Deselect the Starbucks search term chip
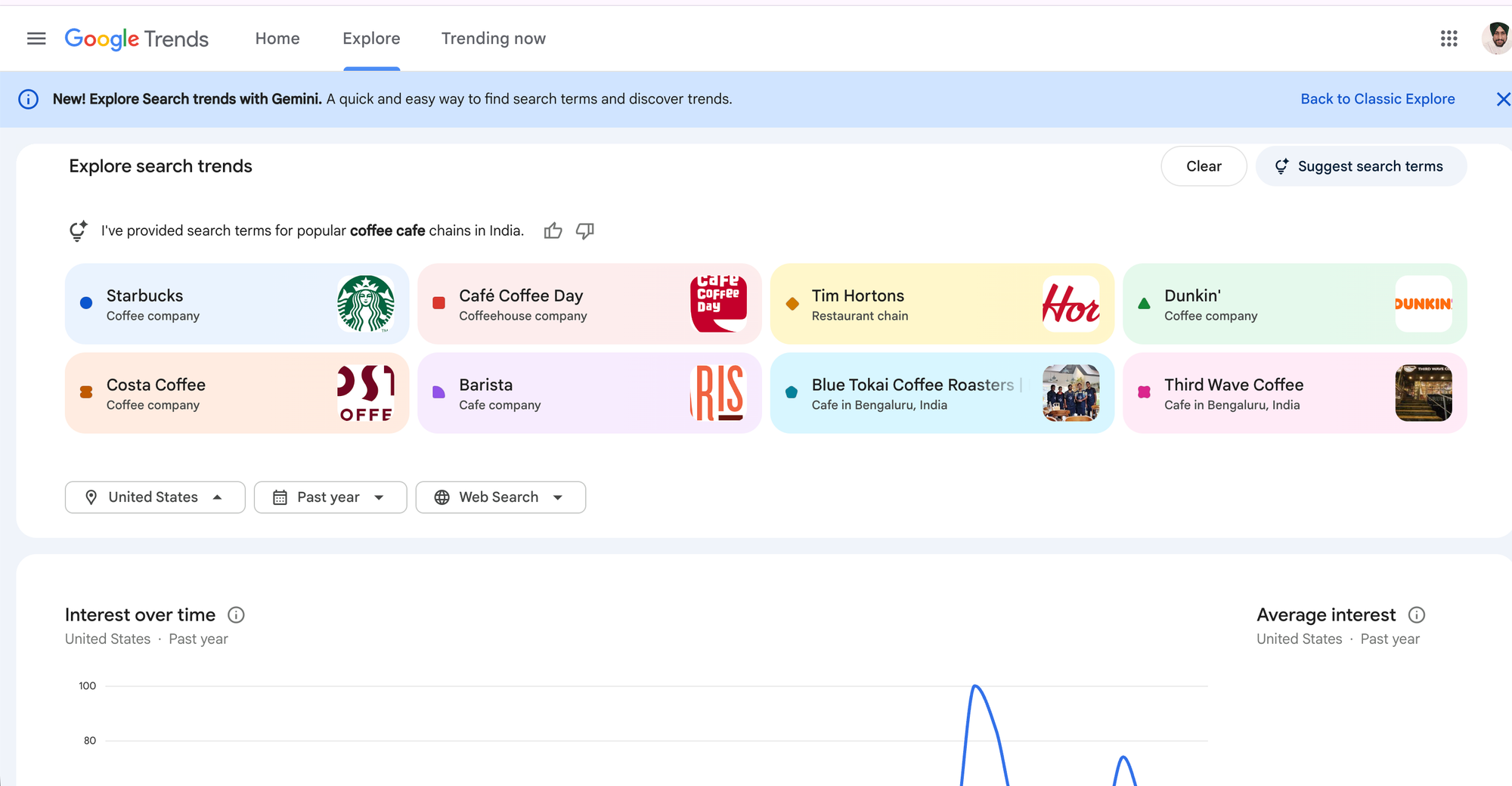Viewport: 1512px width, 786px height. point(237,303)
